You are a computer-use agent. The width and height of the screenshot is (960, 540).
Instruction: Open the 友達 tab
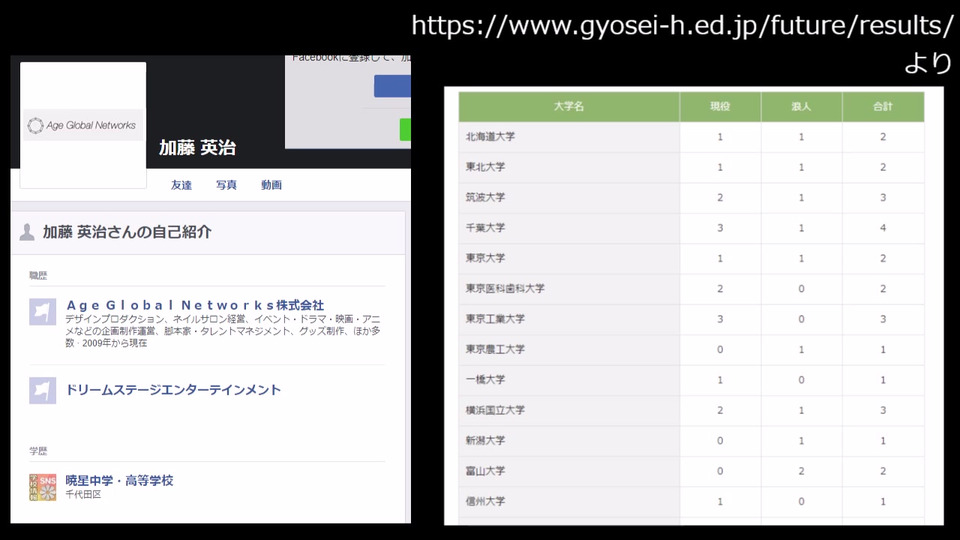pos(181,185)
